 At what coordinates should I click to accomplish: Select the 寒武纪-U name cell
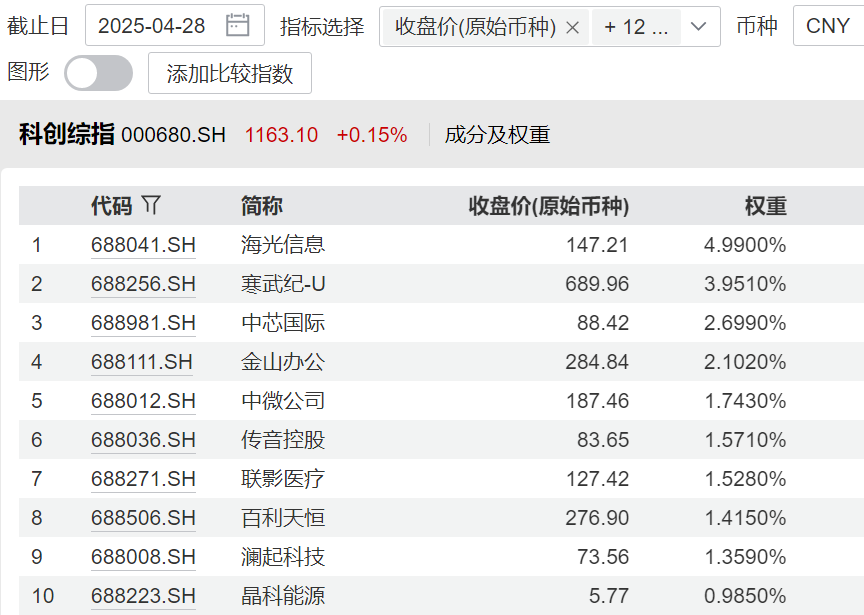click(x=283, y=284)
